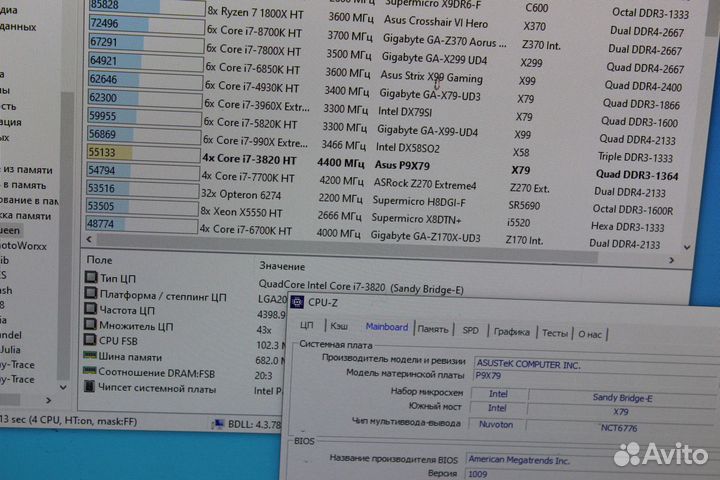This screenshot has height=480, width=720.
Task: Open the 'Графика' tab in CPU-Z
Action: (512, 332)
